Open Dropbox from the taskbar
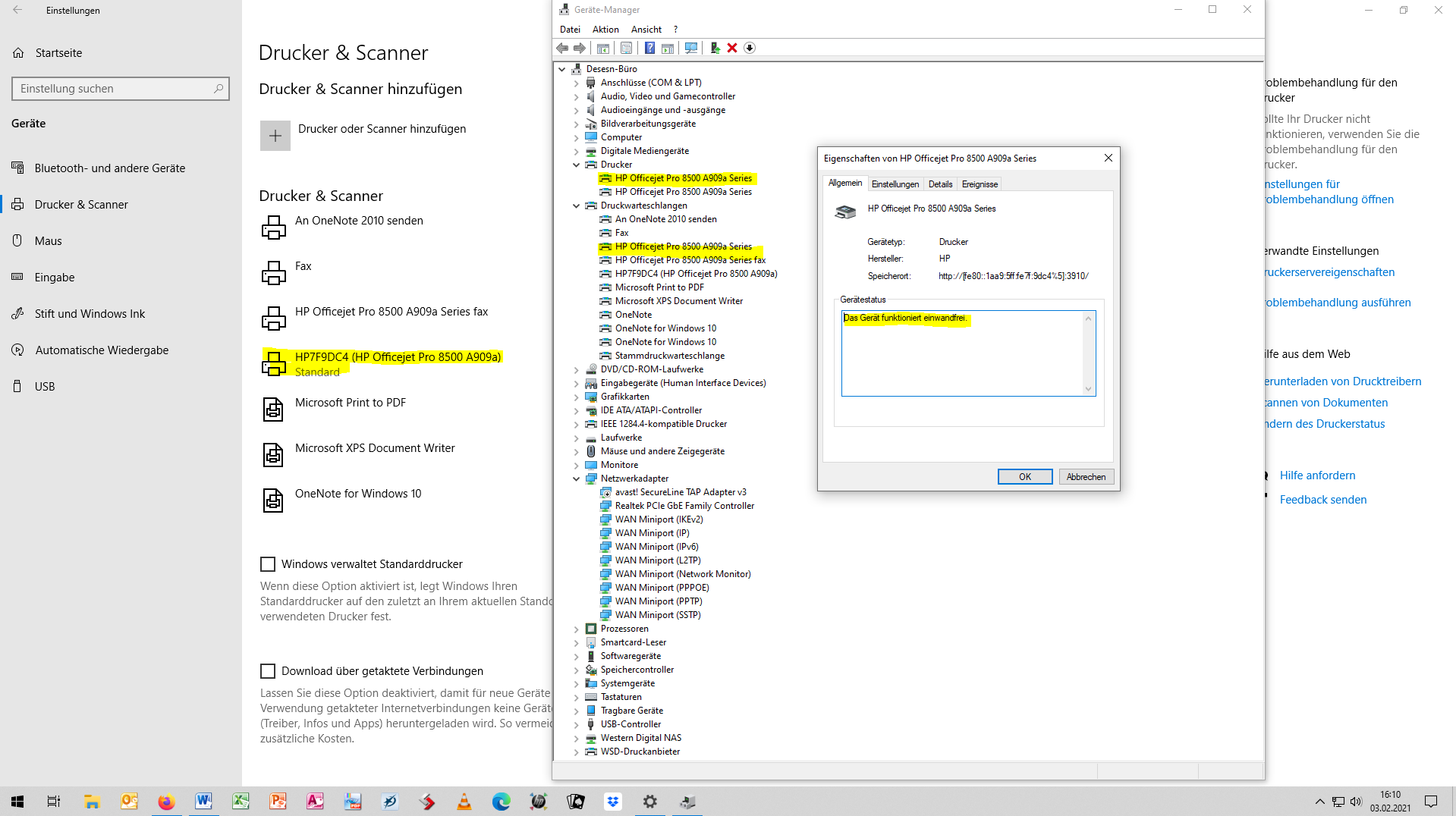 pos(612,802)
